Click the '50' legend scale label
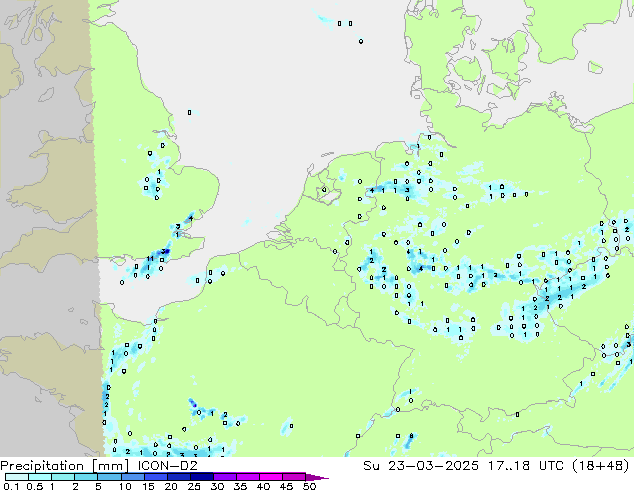The height and width of the screenshot is (490, 634). pyautogui.click(x=309, y=486)
